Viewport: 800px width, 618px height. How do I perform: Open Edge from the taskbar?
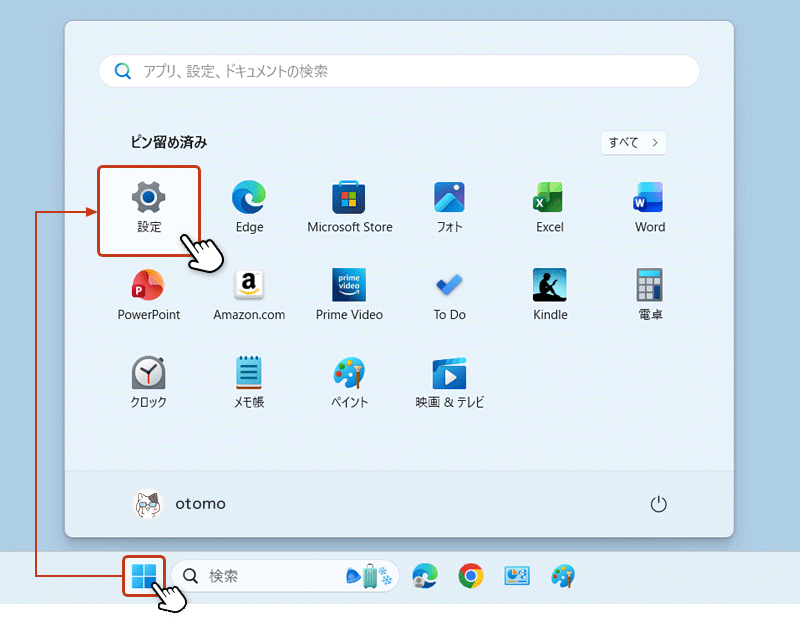coord(425,576)
